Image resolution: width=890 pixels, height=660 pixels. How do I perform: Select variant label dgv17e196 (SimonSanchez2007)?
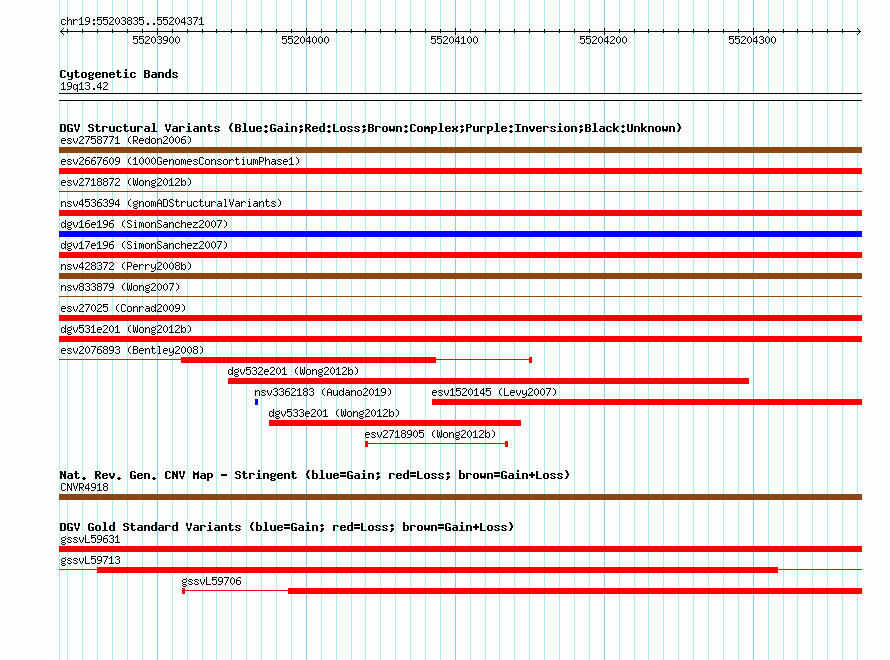(x=144, y=245)
